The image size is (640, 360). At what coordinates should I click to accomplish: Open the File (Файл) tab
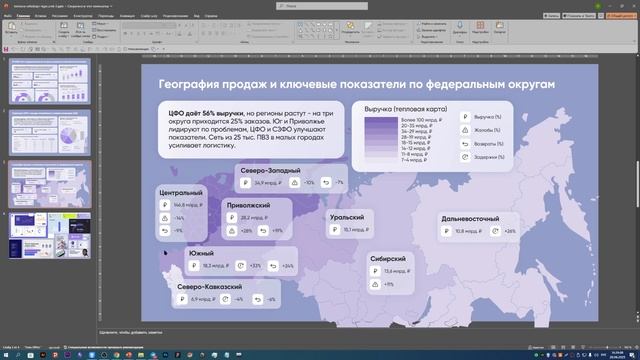point(8,16)
